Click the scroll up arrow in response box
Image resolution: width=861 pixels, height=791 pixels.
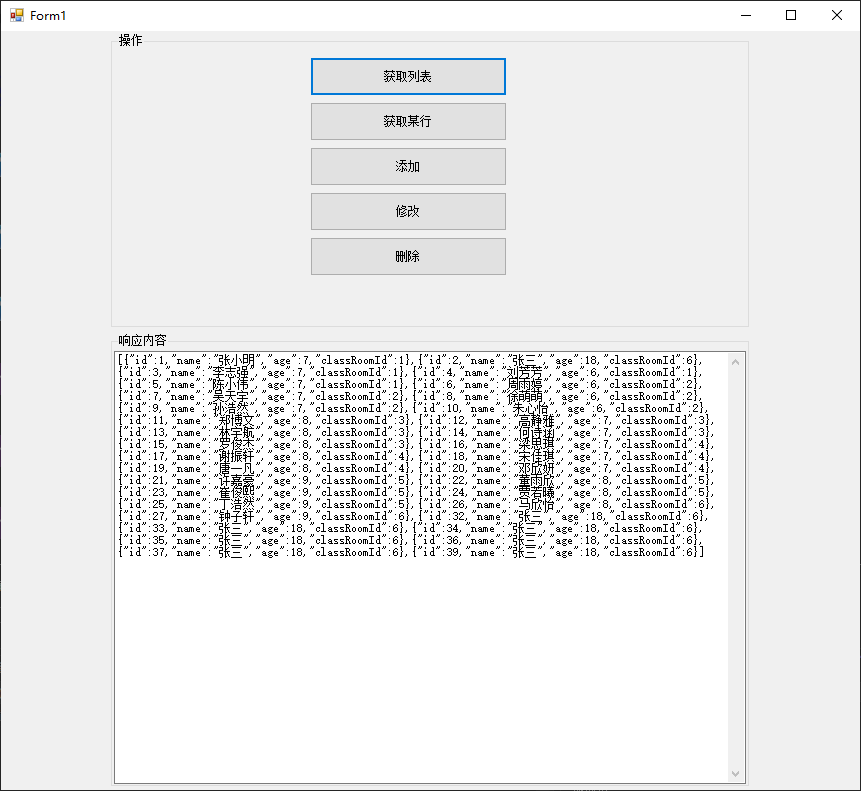[735, 362]
